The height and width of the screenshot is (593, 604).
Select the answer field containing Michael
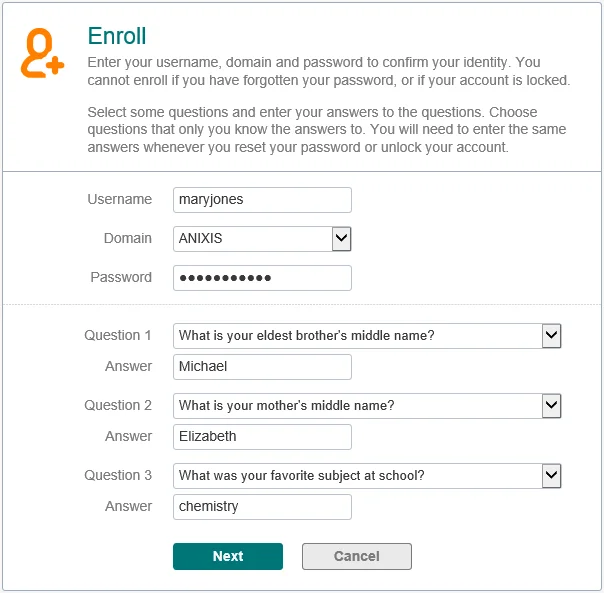pyautogui.click(x=262, y=367)
